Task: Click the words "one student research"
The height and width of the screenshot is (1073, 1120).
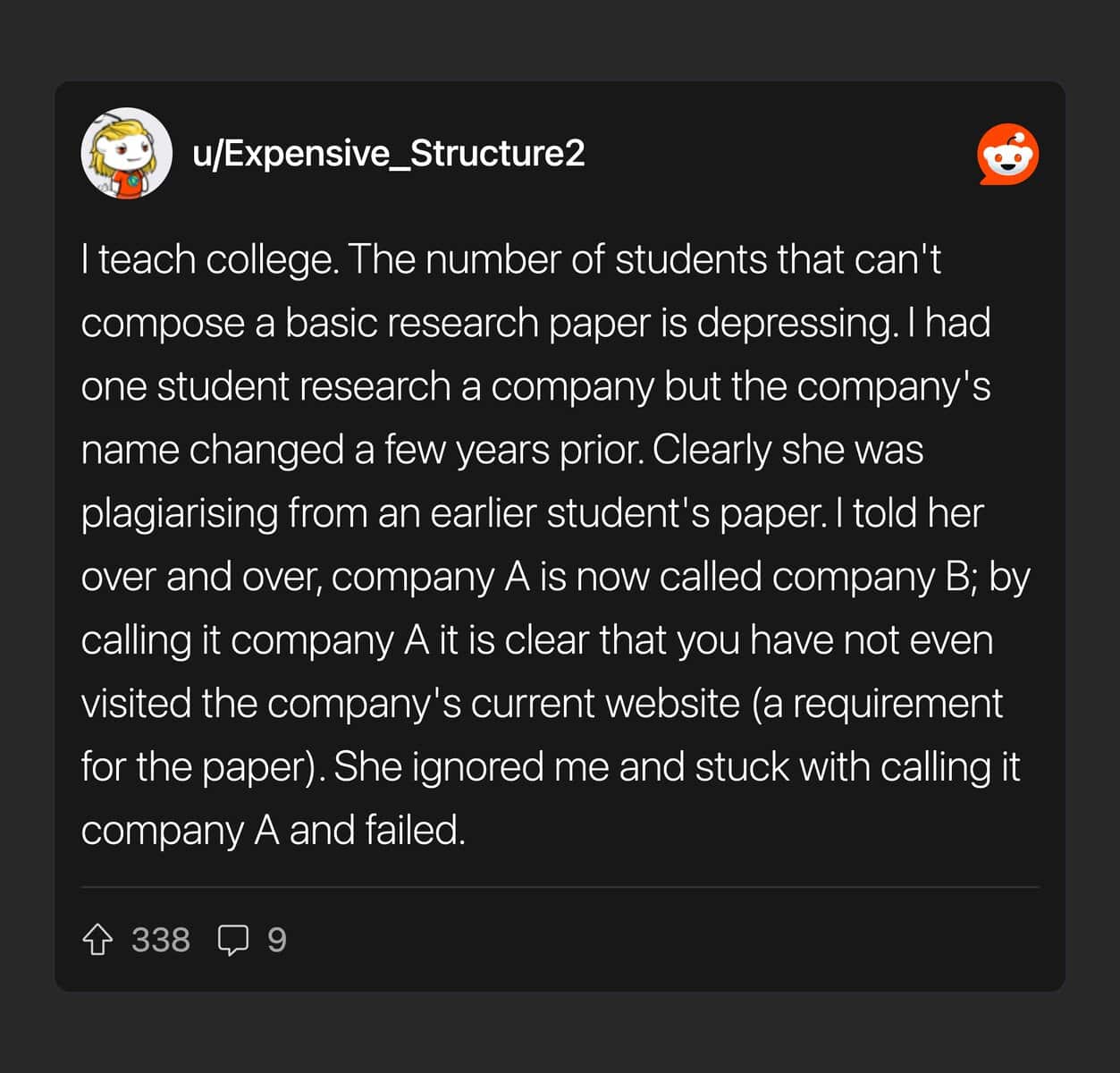Action: (265, 387)
